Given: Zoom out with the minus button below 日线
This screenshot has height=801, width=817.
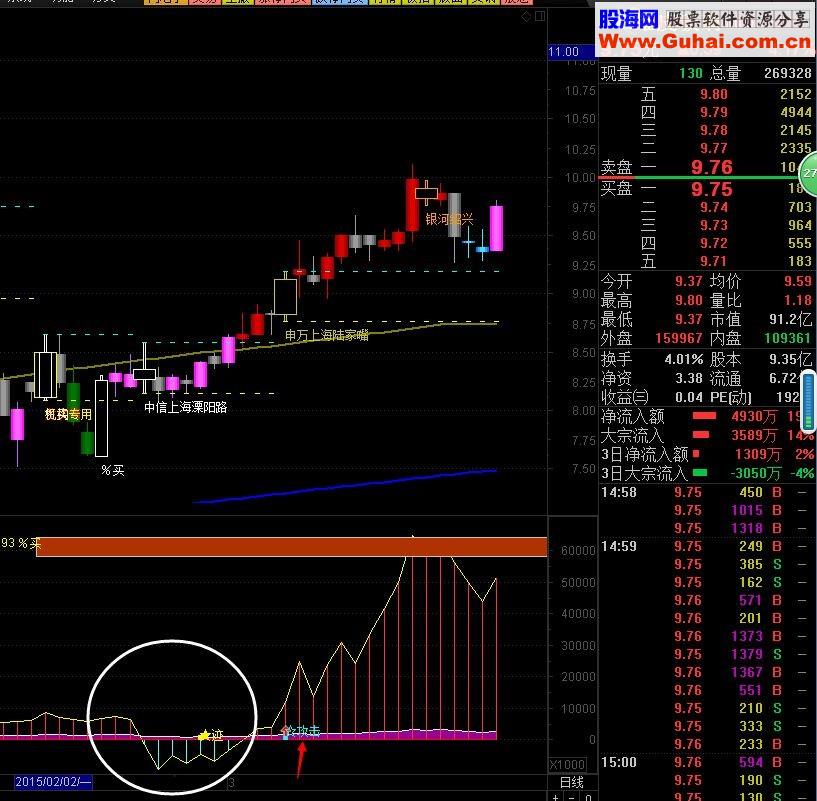Looking at the screenshot, I should point(573,797).
